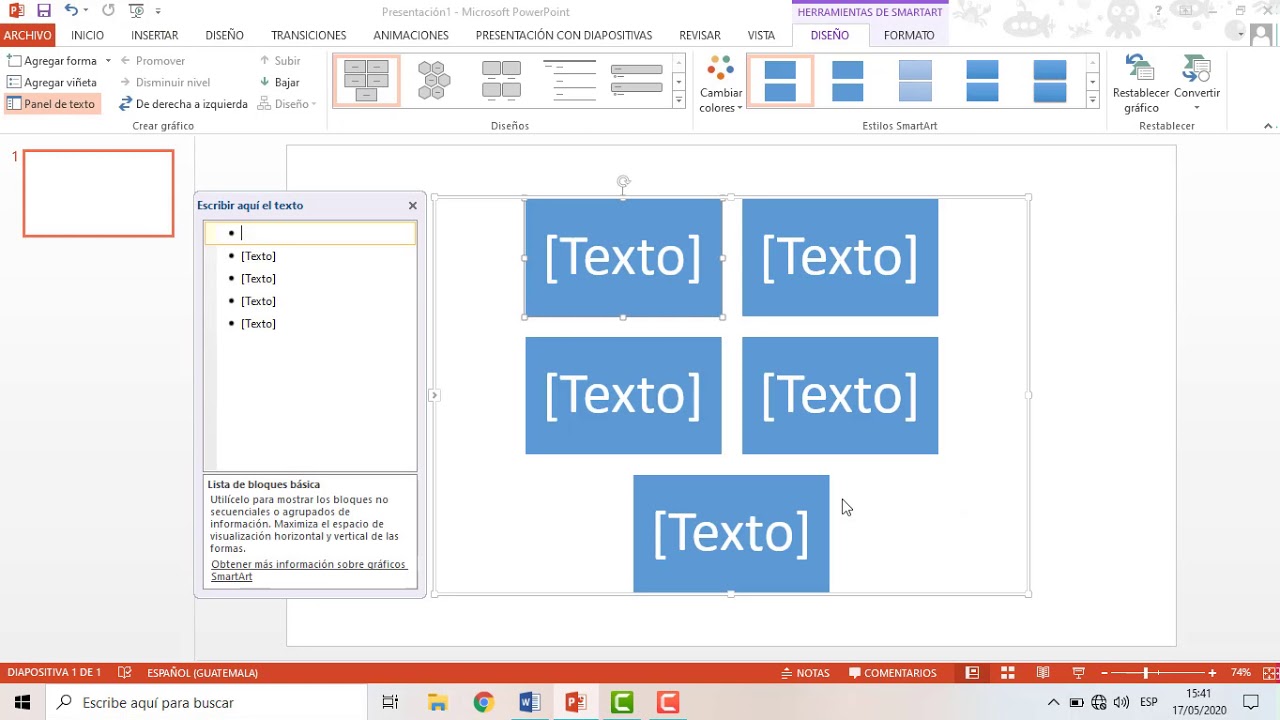Image resolution: width=1280 pixels, height=720 pixels.
Task: Expand the Diseños gallery
Action: [679, 100]
